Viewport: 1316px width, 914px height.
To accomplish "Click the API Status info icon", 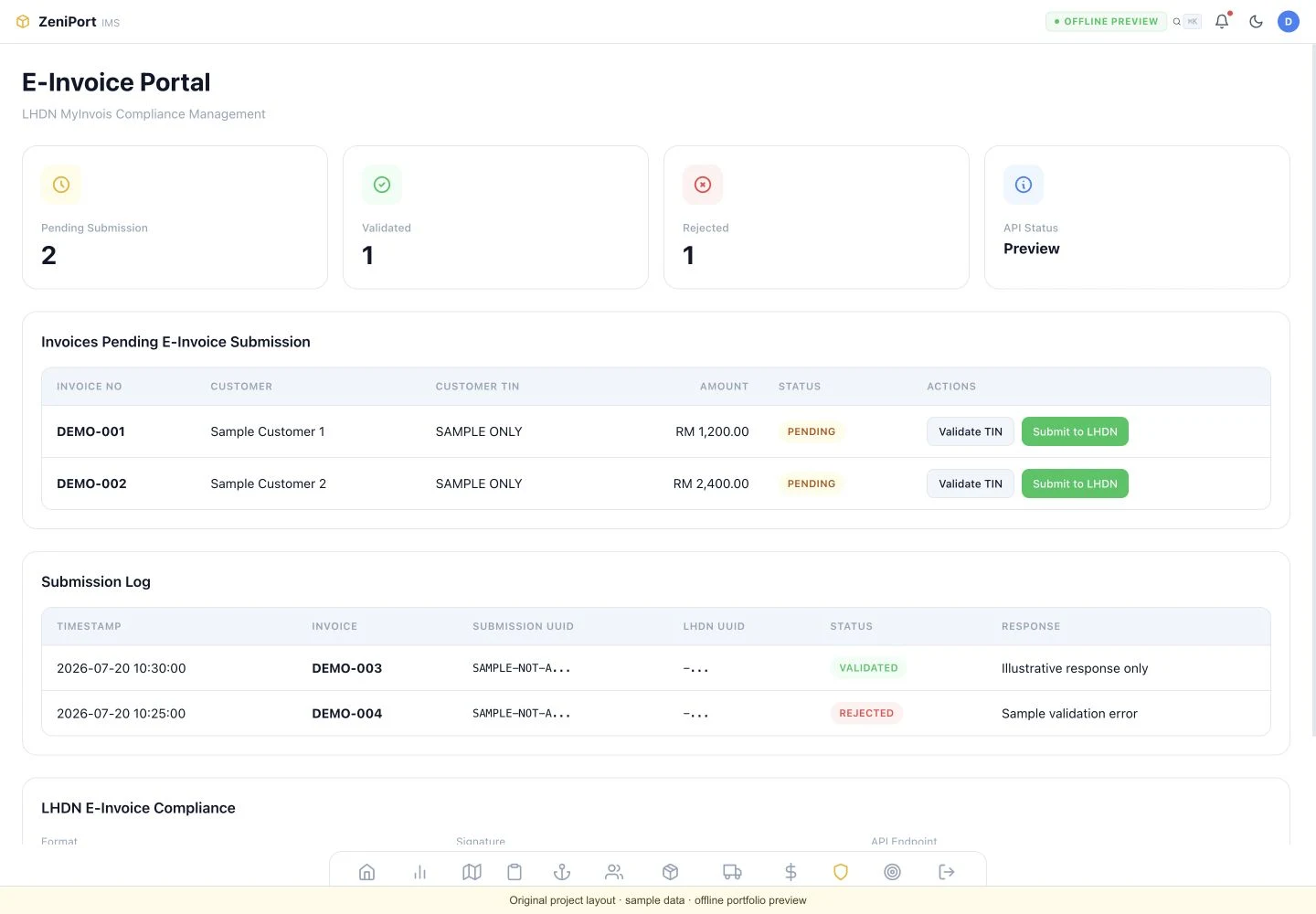I will (1024, 185).
